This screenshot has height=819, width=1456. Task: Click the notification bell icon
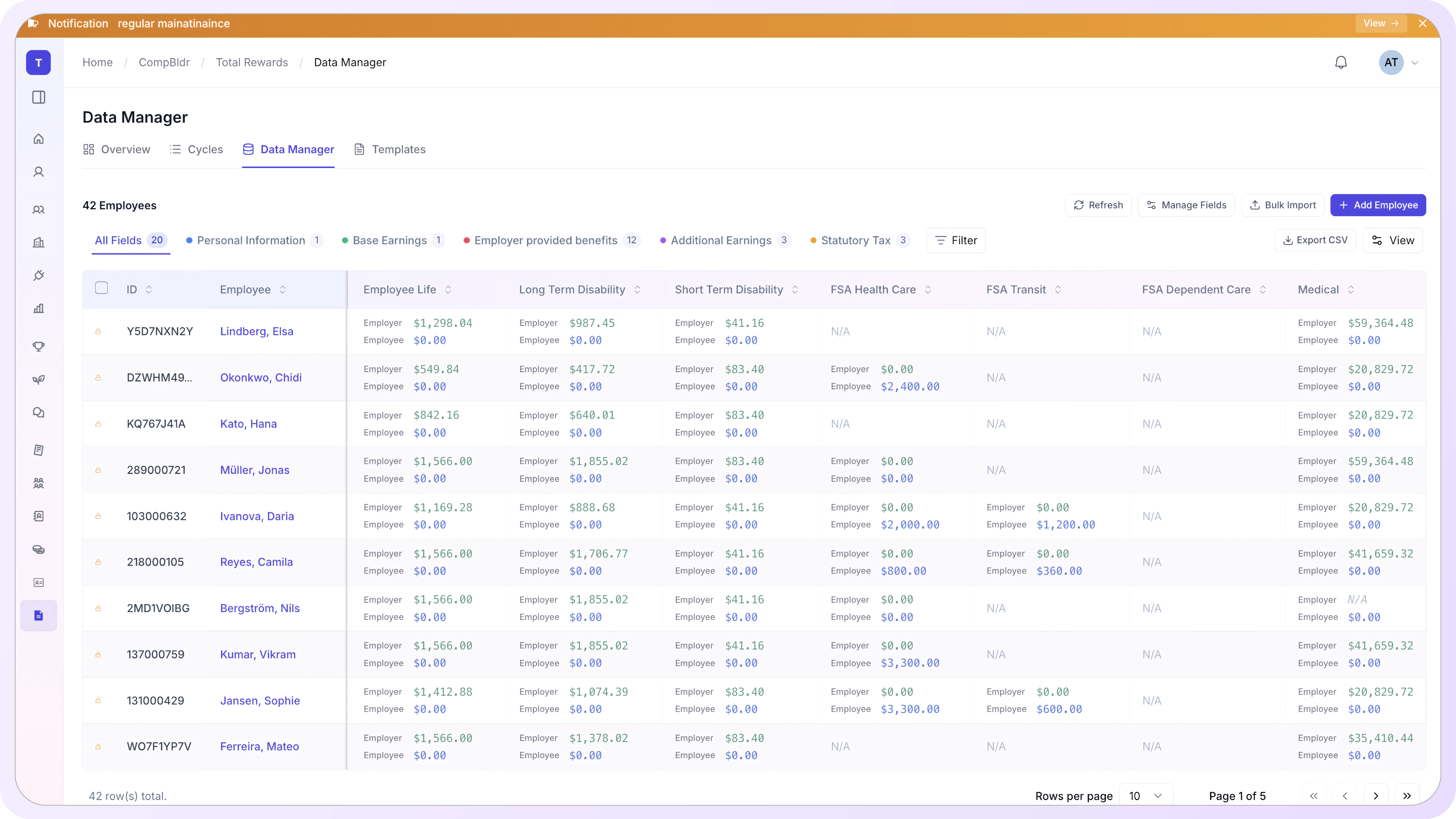[1341, 62]
